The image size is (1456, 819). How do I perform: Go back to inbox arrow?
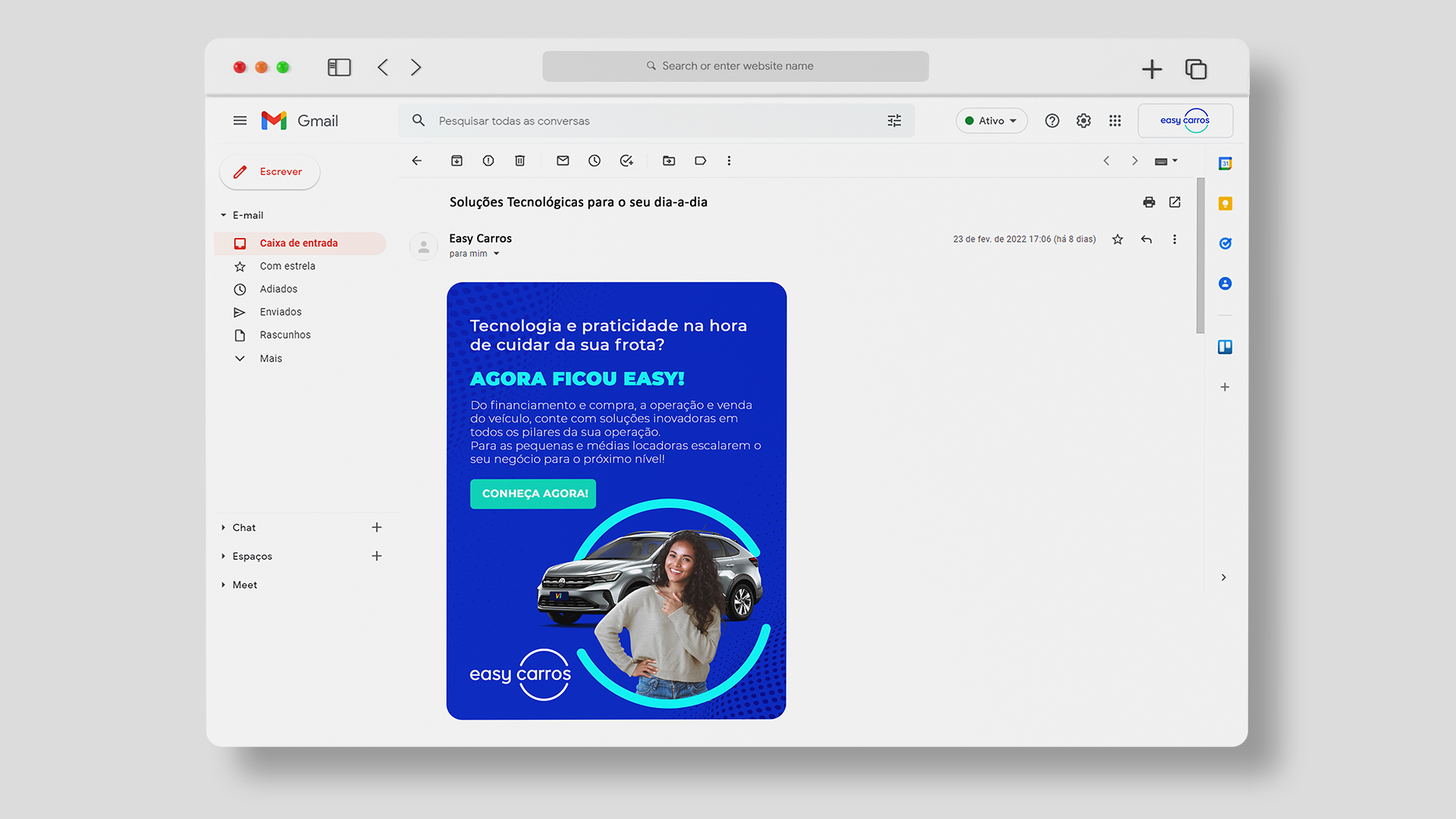pyautogui.click(x=417, y=161)
